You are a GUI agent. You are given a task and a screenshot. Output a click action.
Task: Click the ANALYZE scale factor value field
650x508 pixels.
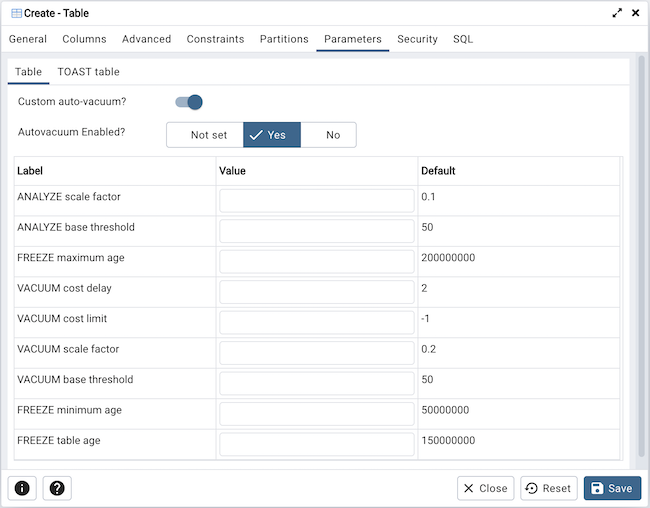pyautogui.click(x=316, y=201)
